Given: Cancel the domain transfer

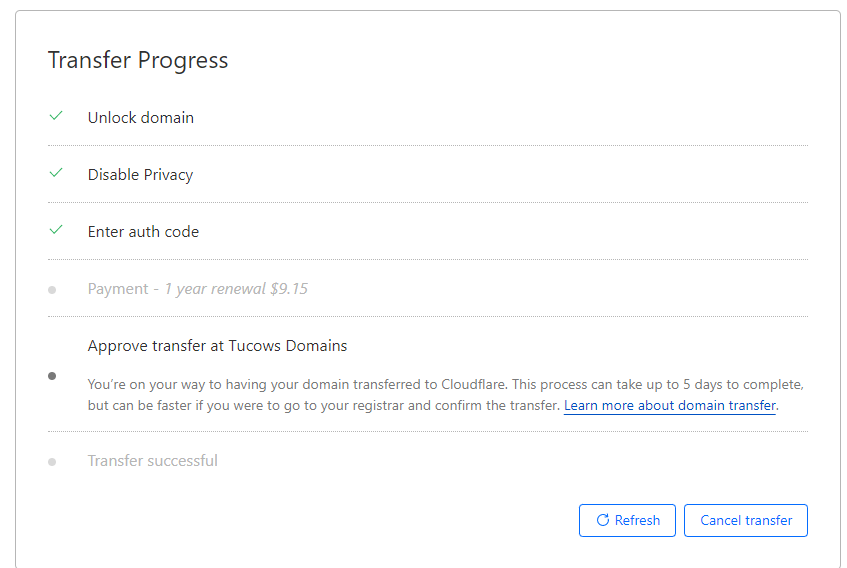Looking at the screenshot, I should (x=745, y=520).
